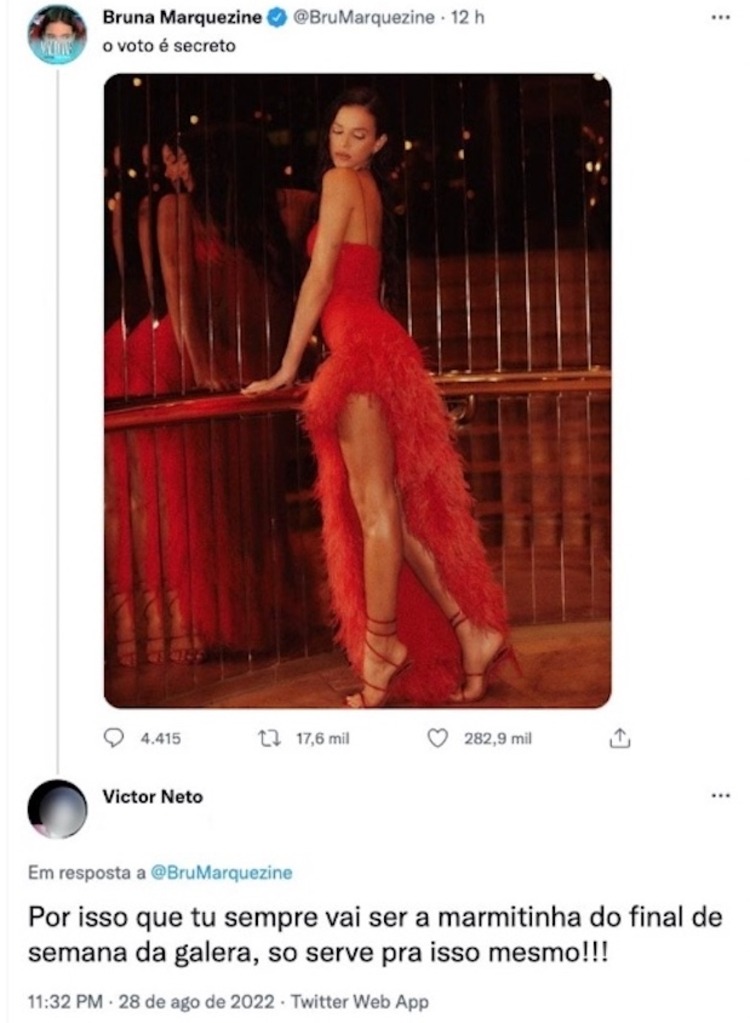Click the reply icon under Bruna's tweet
The width and height of the screenshot is (750, 1023).
115,738
